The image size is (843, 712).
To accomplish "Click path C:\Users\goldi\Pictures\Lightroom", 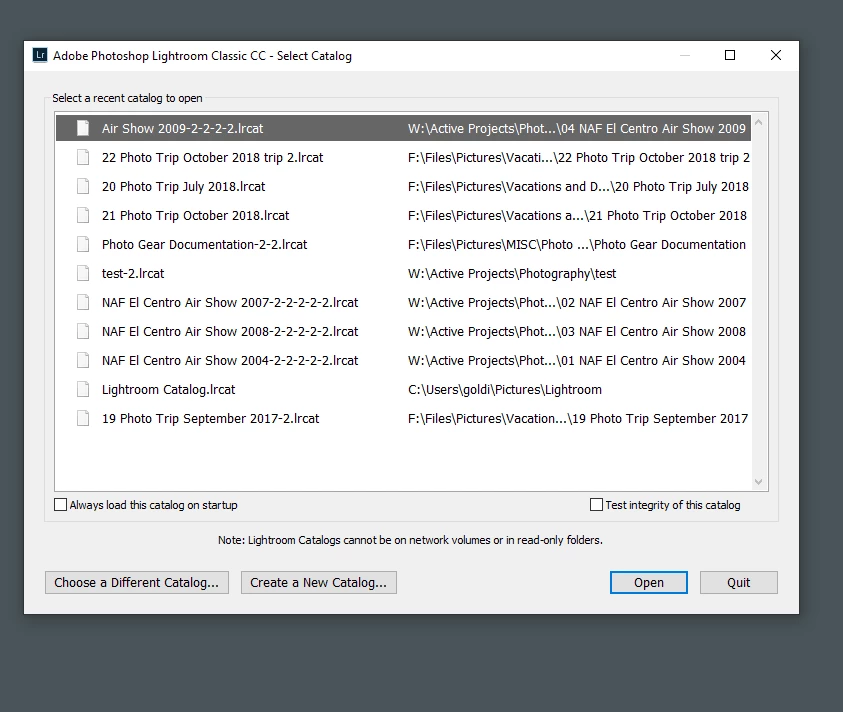I will pyautogui.click(x=504, y=390).
